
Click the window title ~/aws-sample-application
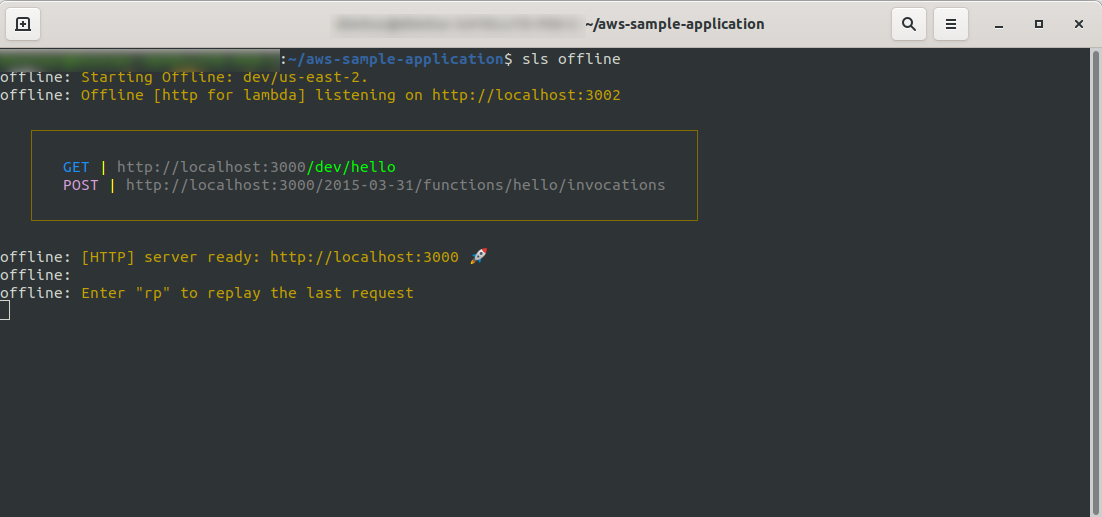pyautogui.click(x=674, y=24)
